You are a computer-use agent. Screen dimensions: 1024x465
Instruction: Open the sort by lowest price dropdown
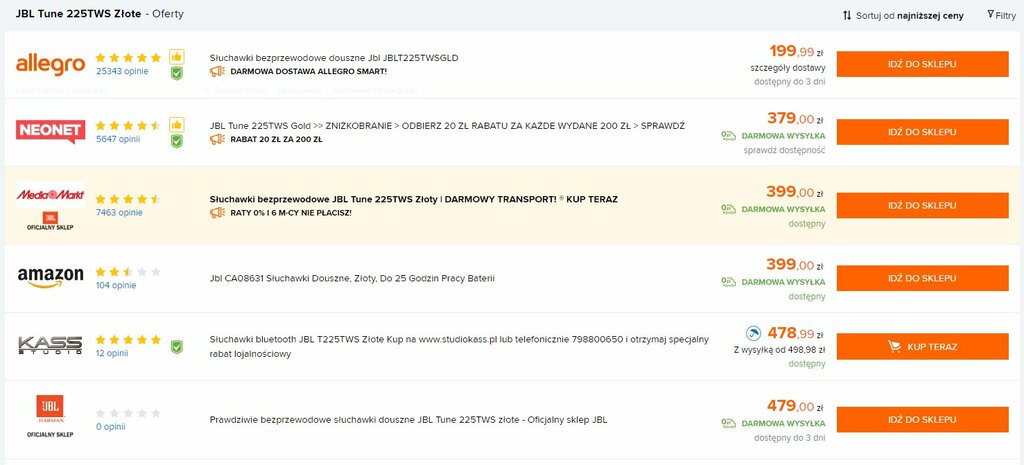point(903,15)
